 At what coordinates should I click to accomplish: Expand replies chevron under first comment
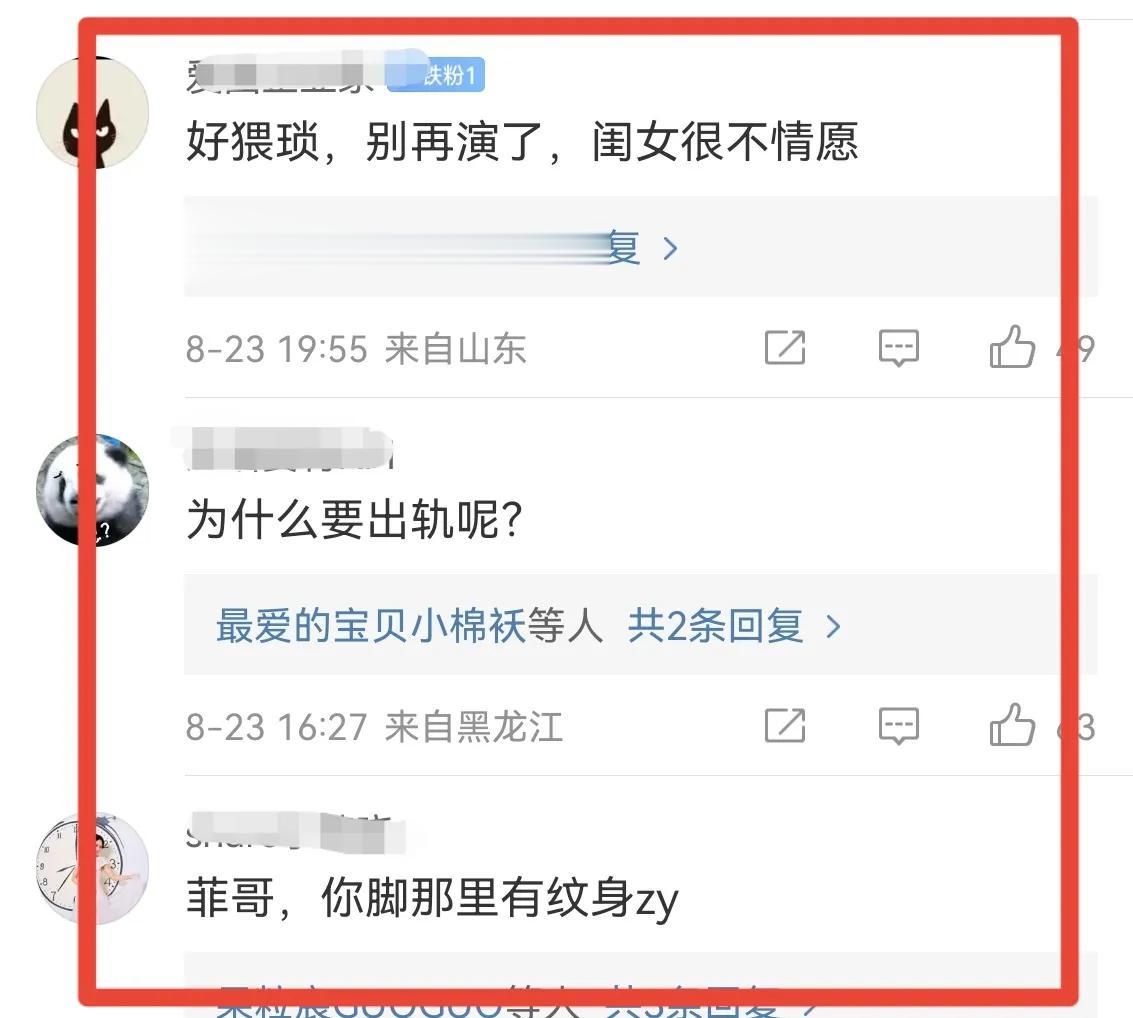pos(671,249)
